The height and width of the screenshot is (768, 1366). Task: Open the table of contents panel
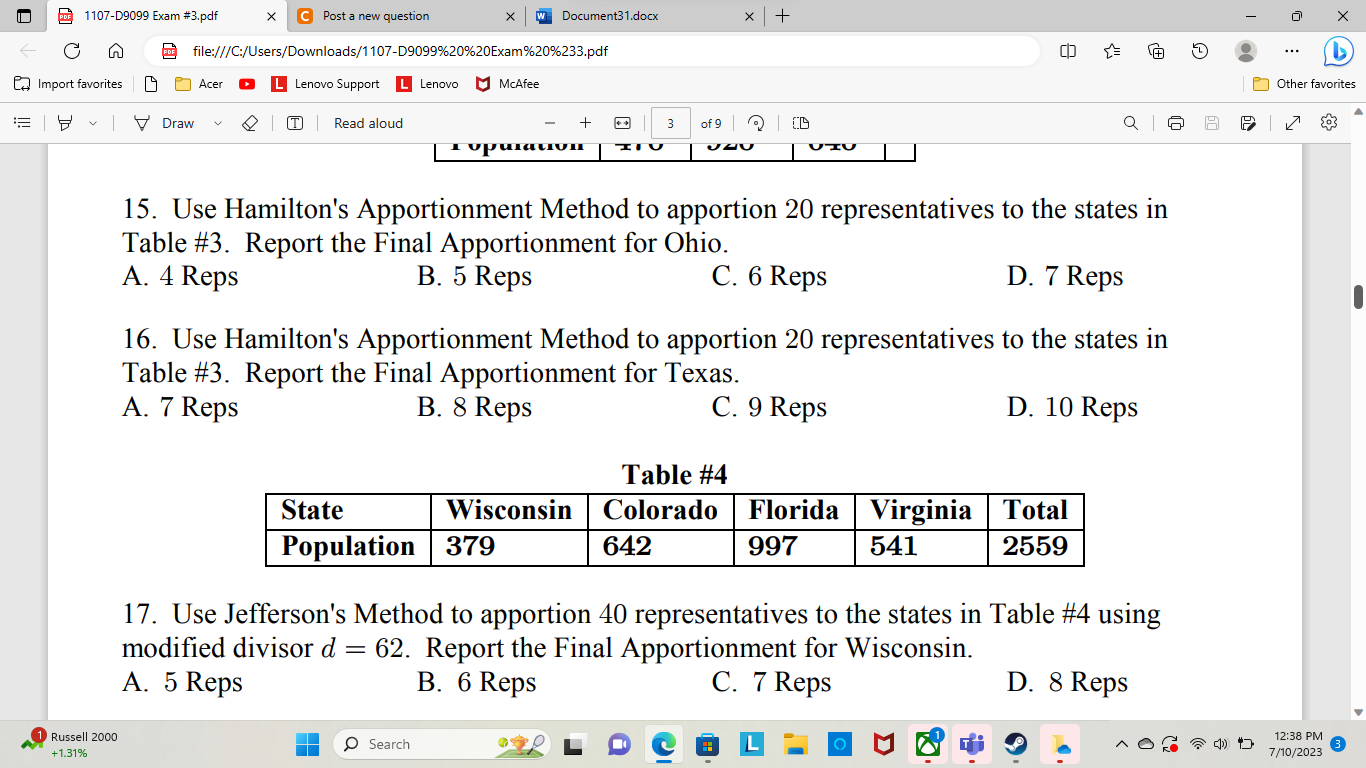(22, 122)
